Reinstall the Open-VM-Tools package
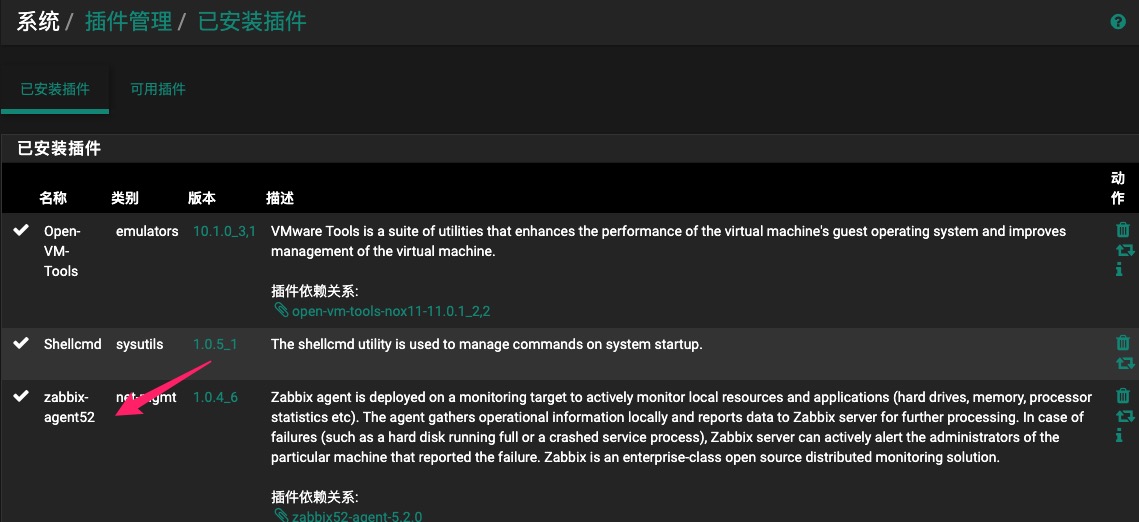The image size is (1139, 522). (x=1124, y=250)
